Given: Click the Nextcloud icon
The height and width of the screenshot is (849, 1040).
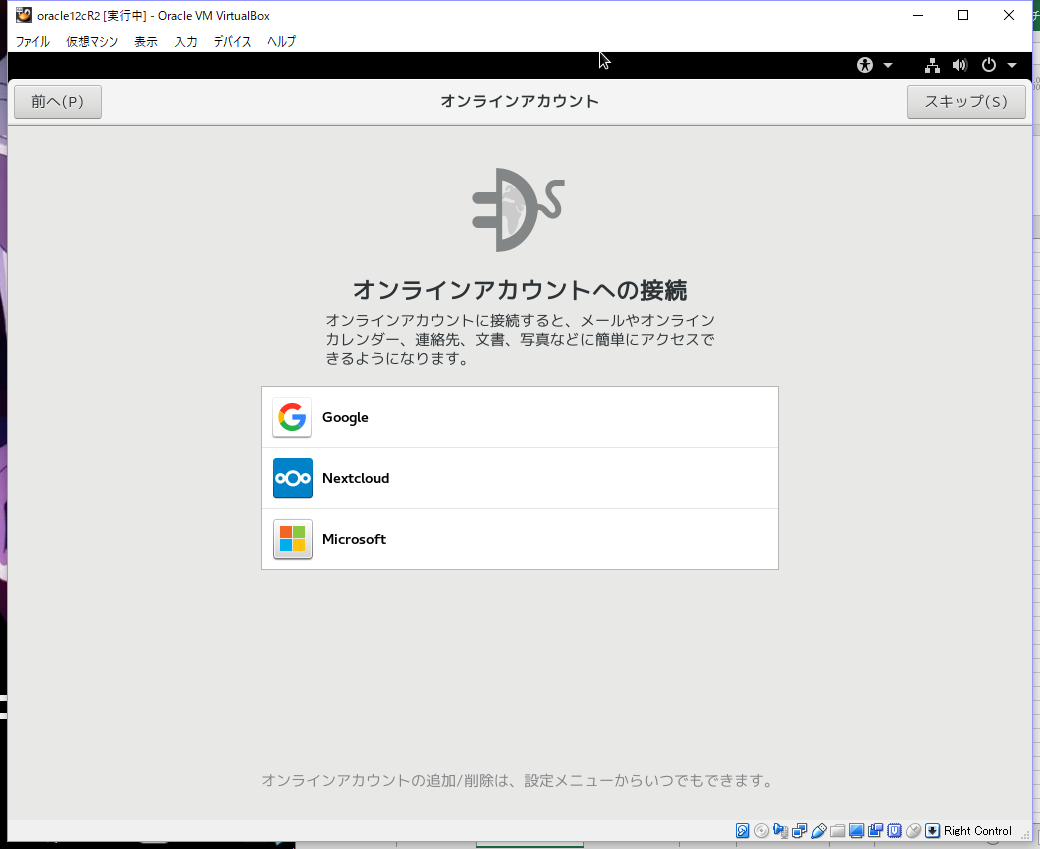Looking at the screenshot, I should (x=291, y=478).
